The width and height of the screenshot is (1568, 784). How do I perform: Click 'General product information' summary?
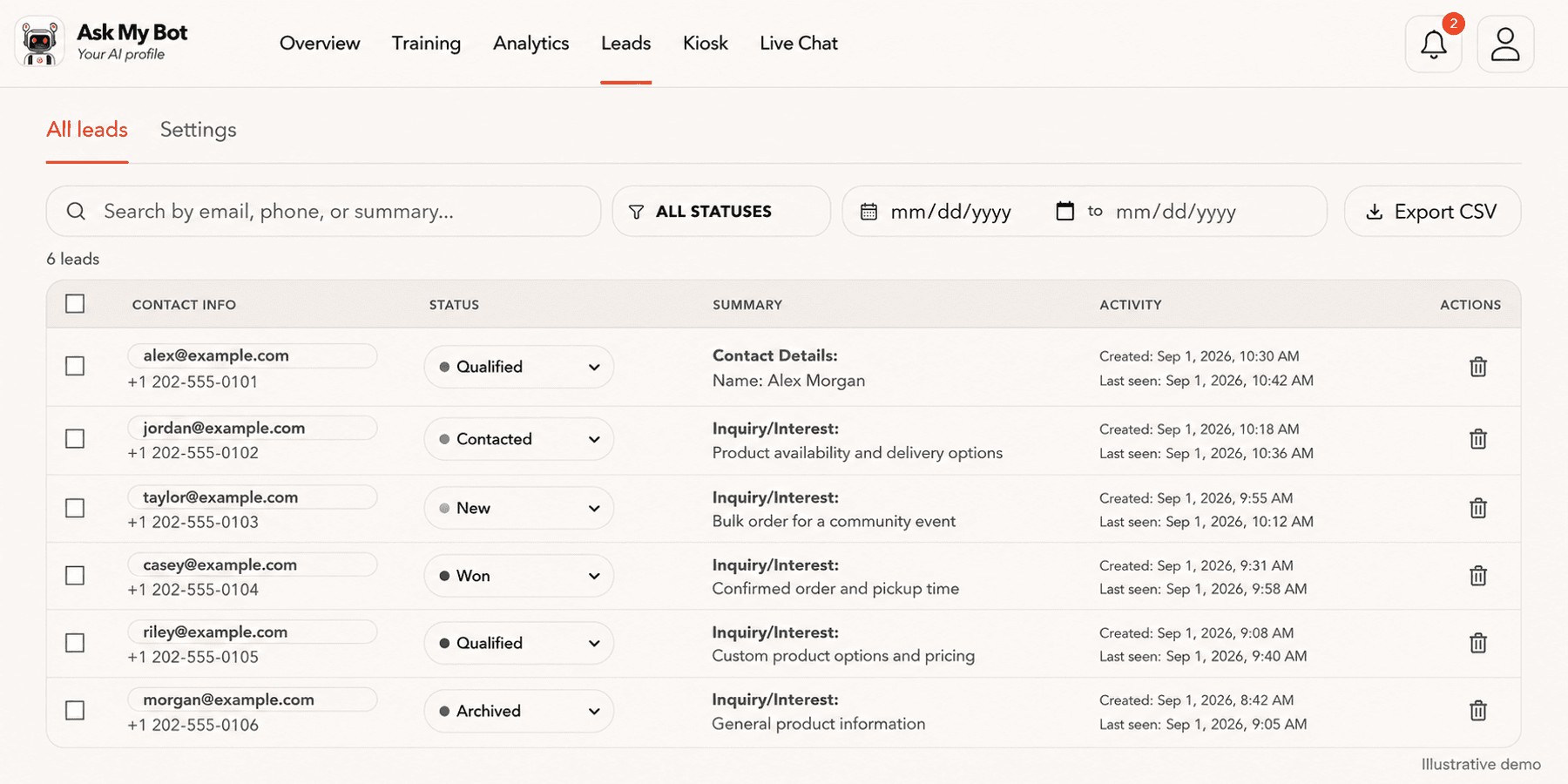[818, 724]
